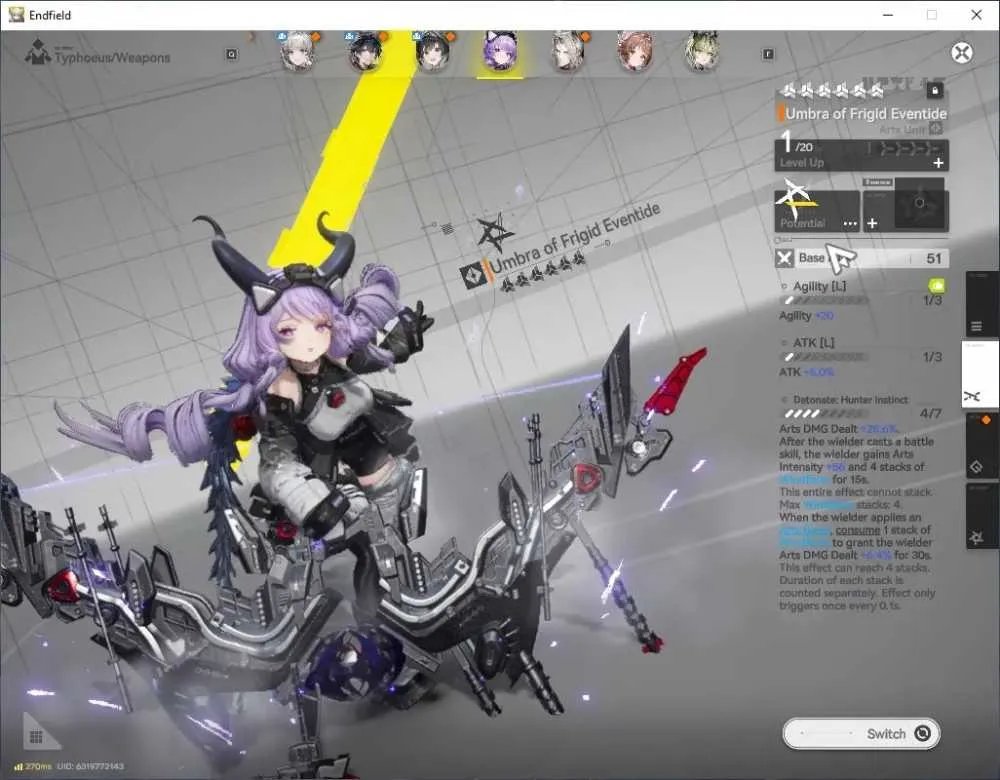Click the weapon name Umbra of Frigid Eventide in panel
This screenshot has height=780, width=1000.
coord(866,114)
